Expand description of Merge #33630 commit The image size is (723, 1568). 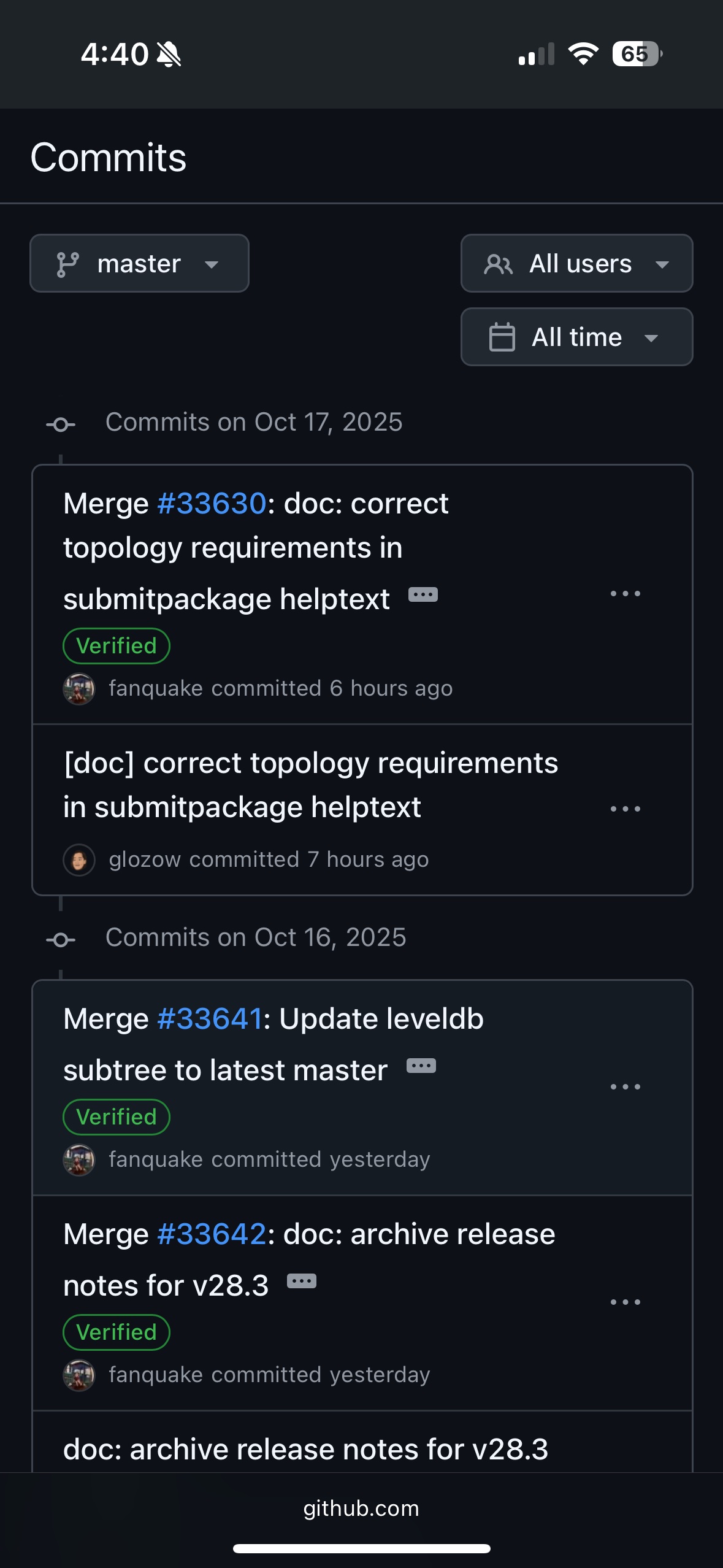coord(423,595)
